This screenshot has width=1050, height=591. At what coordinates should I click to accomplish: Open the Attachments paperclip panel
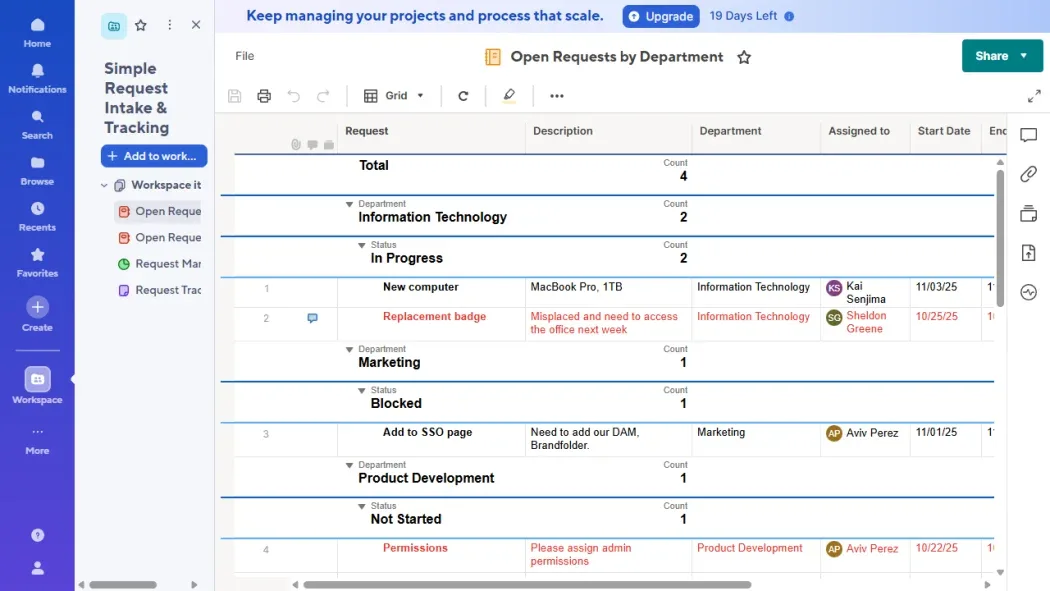point(1029,174)
